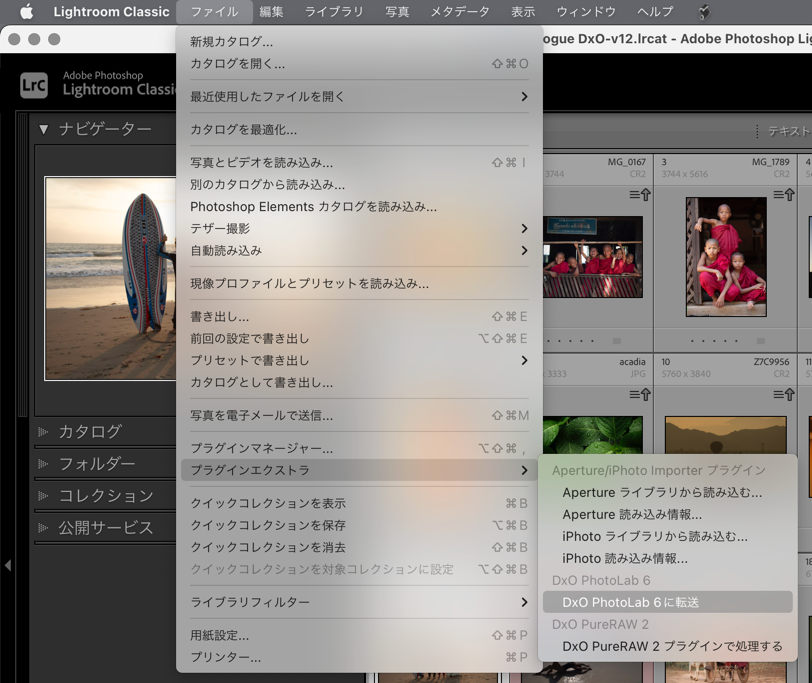Choose 現像プロファイルとプリセットを読み込み...
The image size is (812, 683).
coord(359,283)
